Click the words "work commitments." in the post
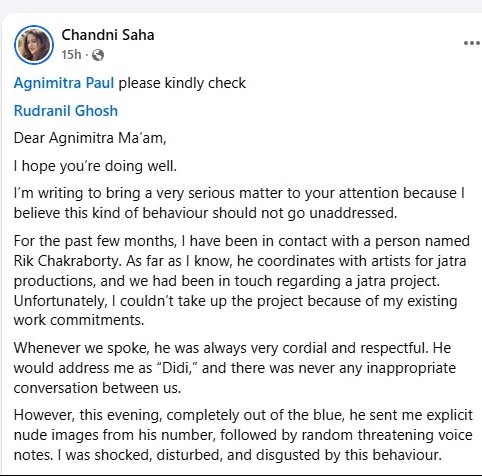This screenshot has width=482, height=476. pos(79,320)
